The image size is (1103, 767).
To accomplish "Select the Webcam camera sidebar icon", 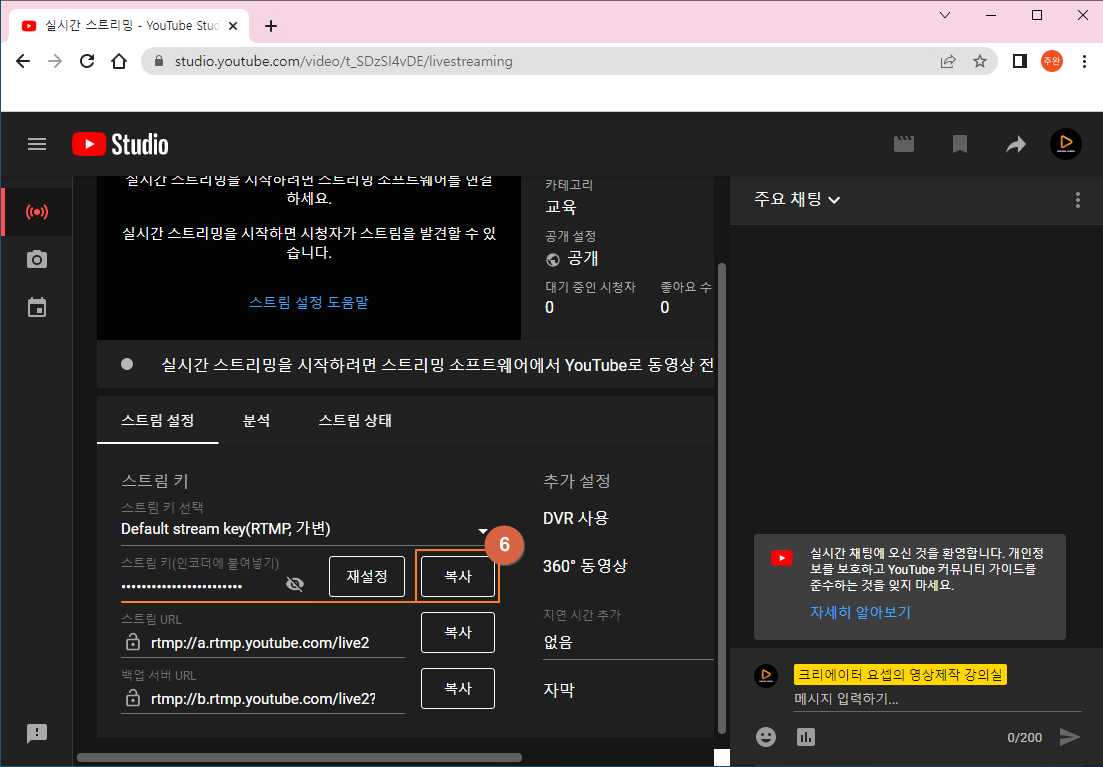I will point(37,260).
